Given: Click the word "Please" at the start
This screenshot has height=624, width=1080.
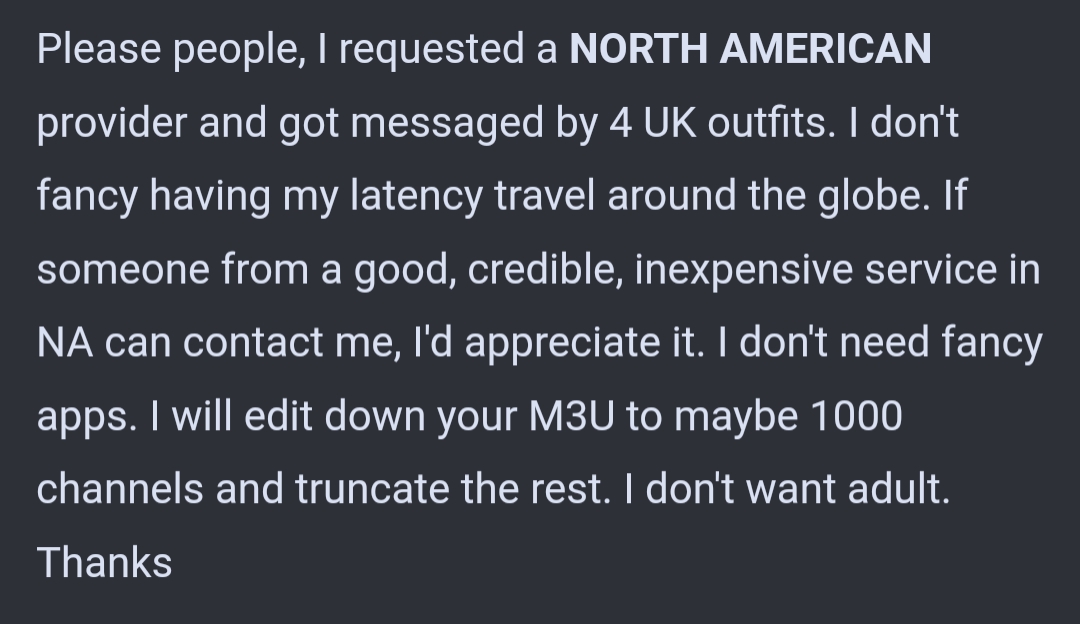Looking at the screenshot, I should [x=99, y=49].
